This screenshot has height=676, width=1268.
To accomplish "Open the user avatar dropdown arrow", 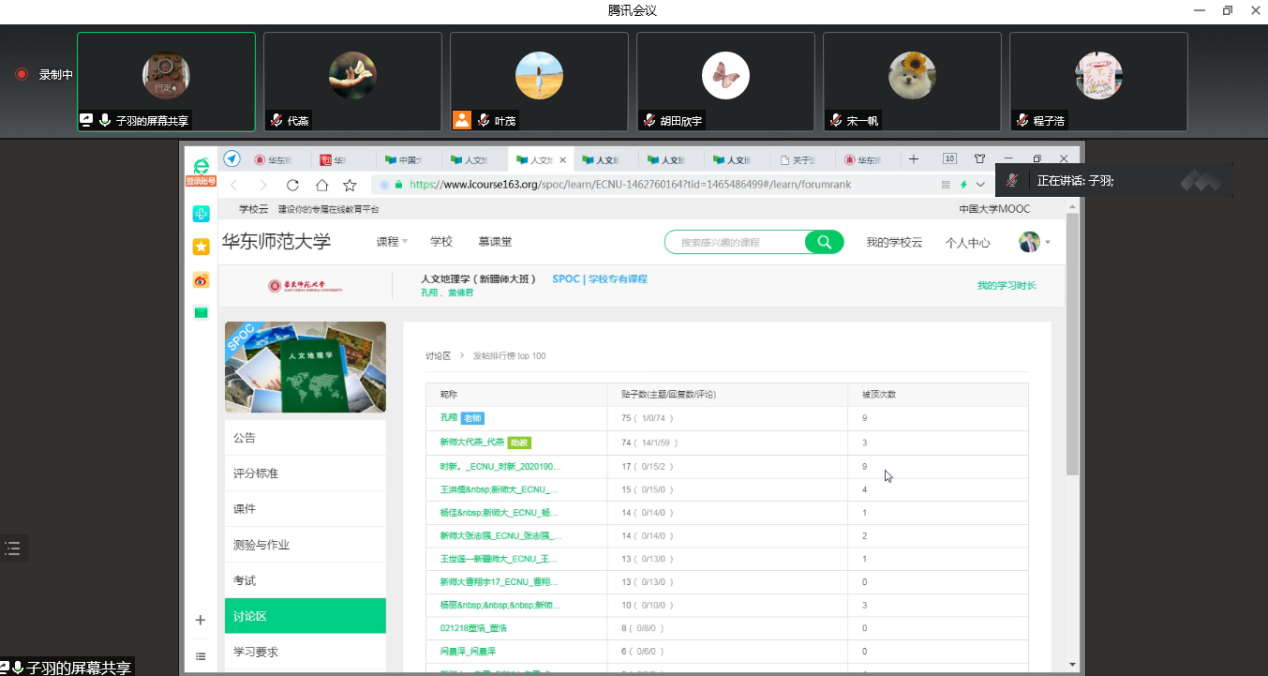I will click(1047, 242).
